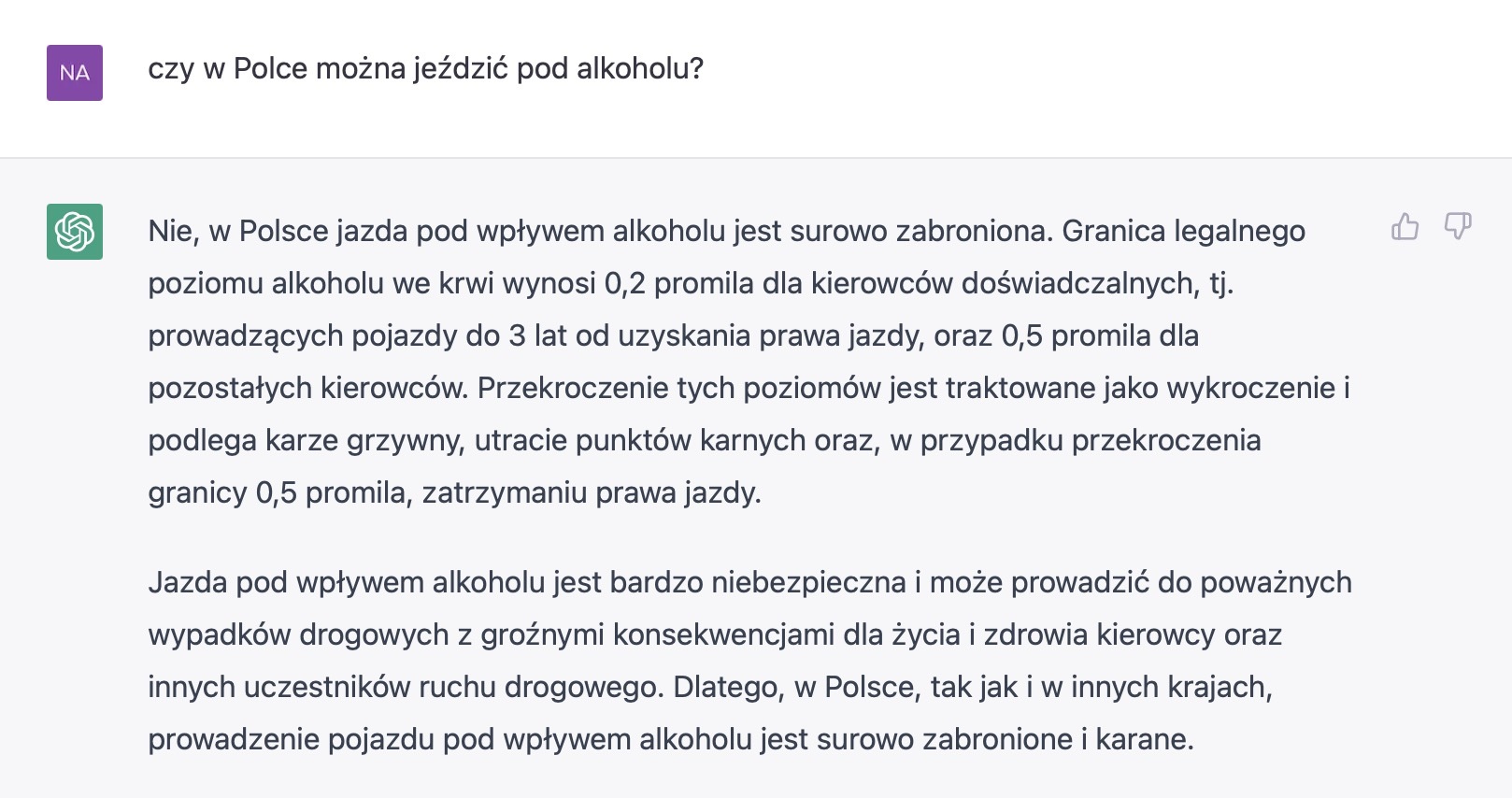Image resolution: width=1512 pixels, height=798 pixels.
Task: Dislike the response with thumbs down
Action: (1458, 226)
